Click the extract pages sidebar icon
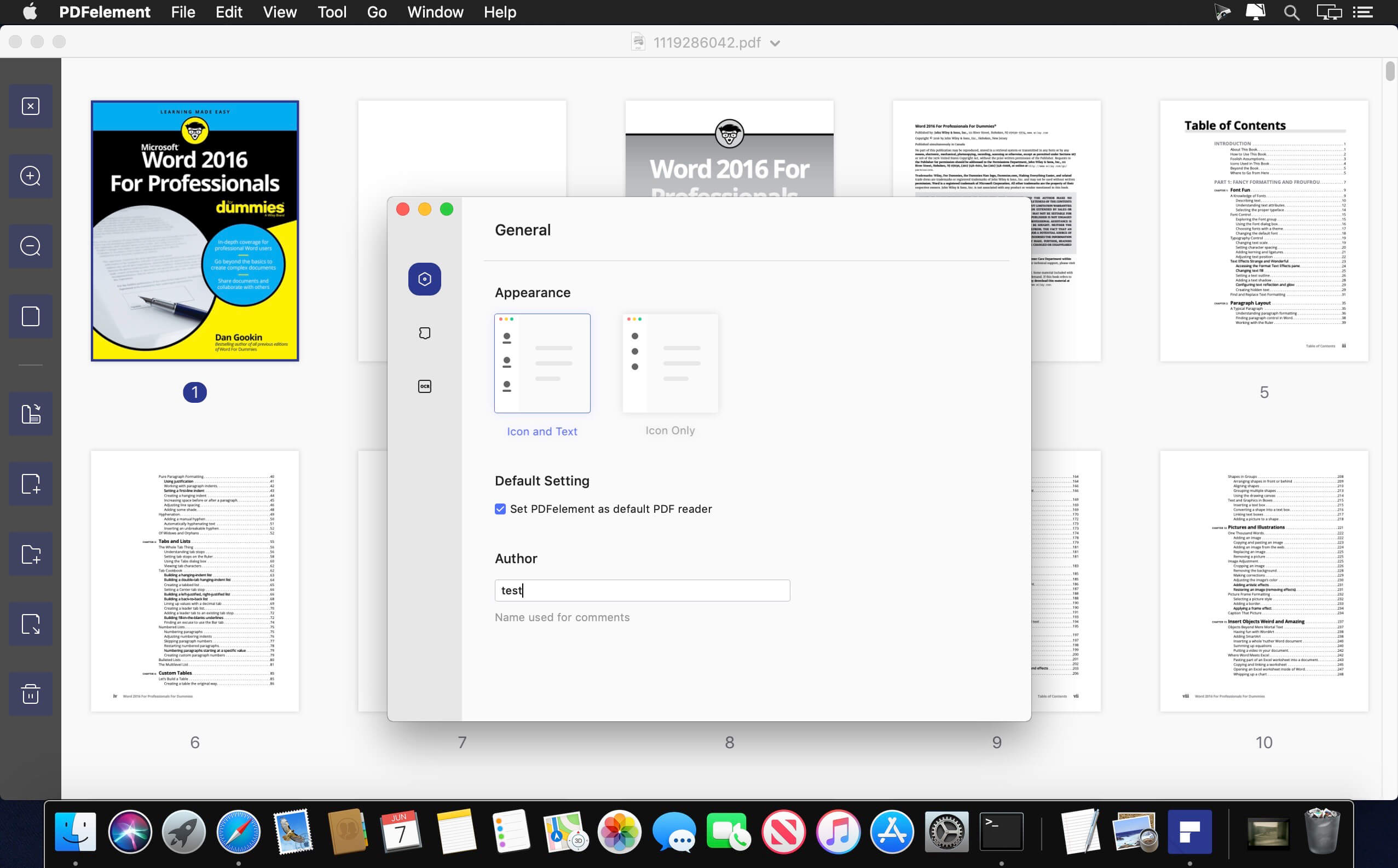This screenshot has width=1398, height=868. pos(30,625)
